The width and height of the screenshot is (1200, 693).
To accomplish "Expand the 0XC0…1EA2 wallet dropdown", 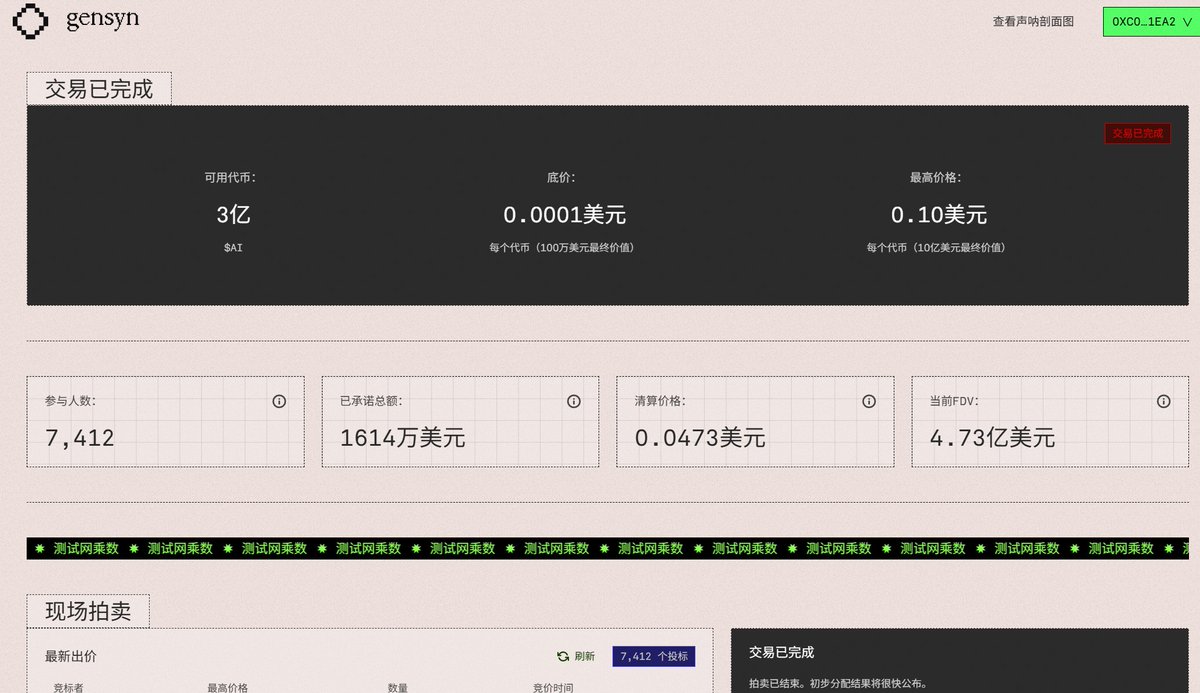I will tap(1151, 21).
